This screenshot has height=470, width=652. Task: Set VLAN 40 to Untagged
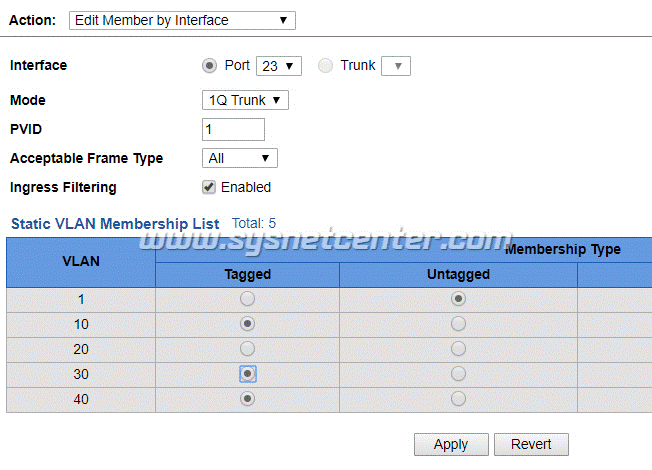[x=458, y=399]
